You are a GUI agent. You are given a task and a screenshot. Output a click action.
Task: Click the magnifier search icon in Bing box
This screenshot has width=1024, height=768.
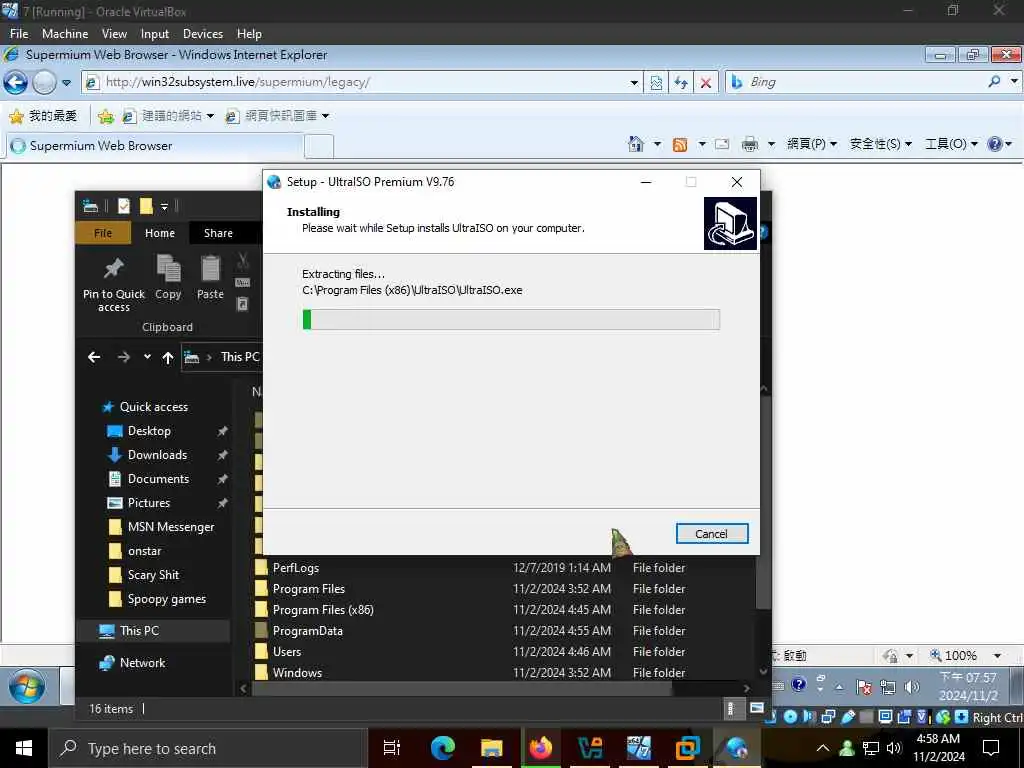pos(994,82)
